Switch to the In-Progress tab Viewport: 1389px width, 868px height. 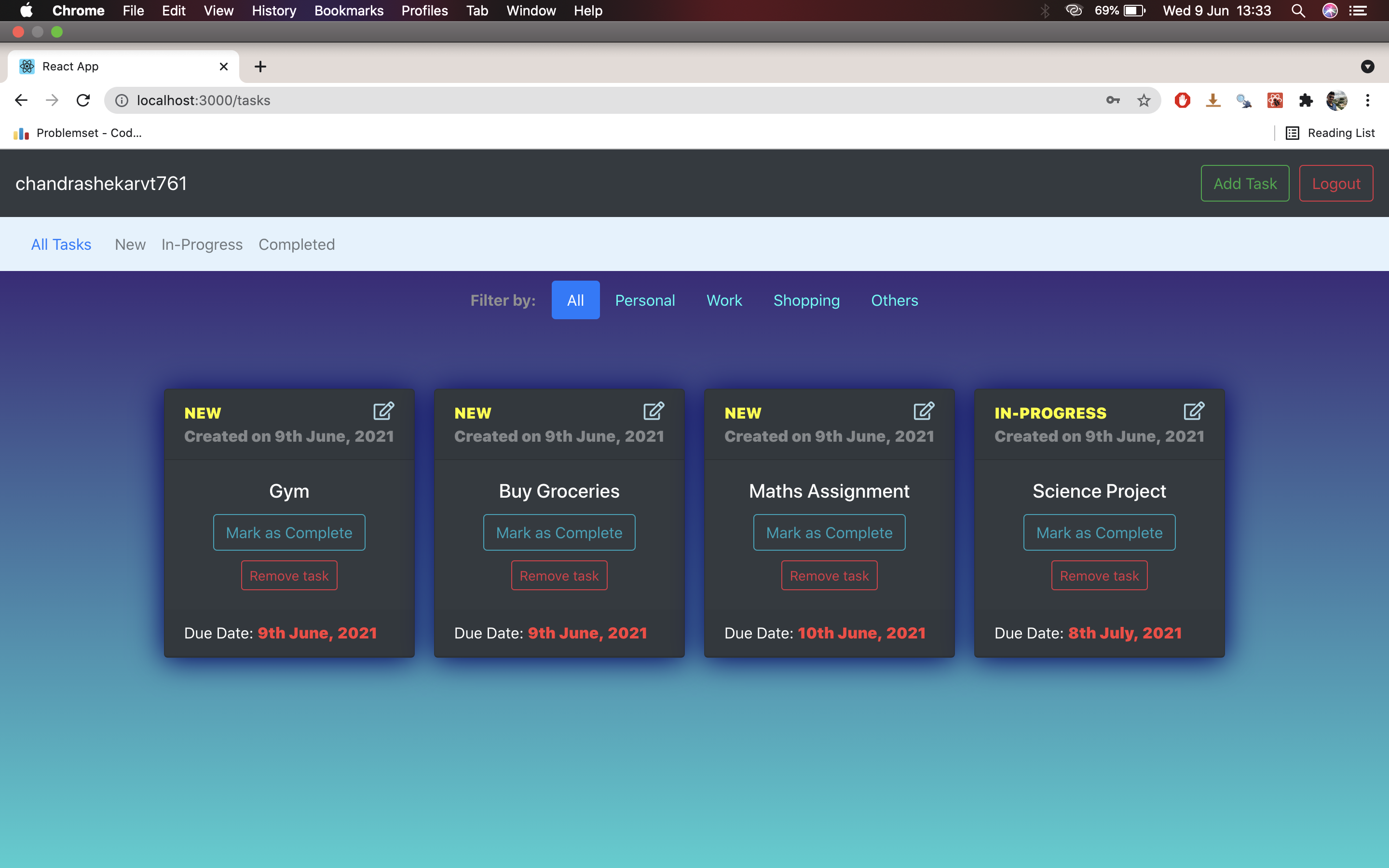point(202,244)
